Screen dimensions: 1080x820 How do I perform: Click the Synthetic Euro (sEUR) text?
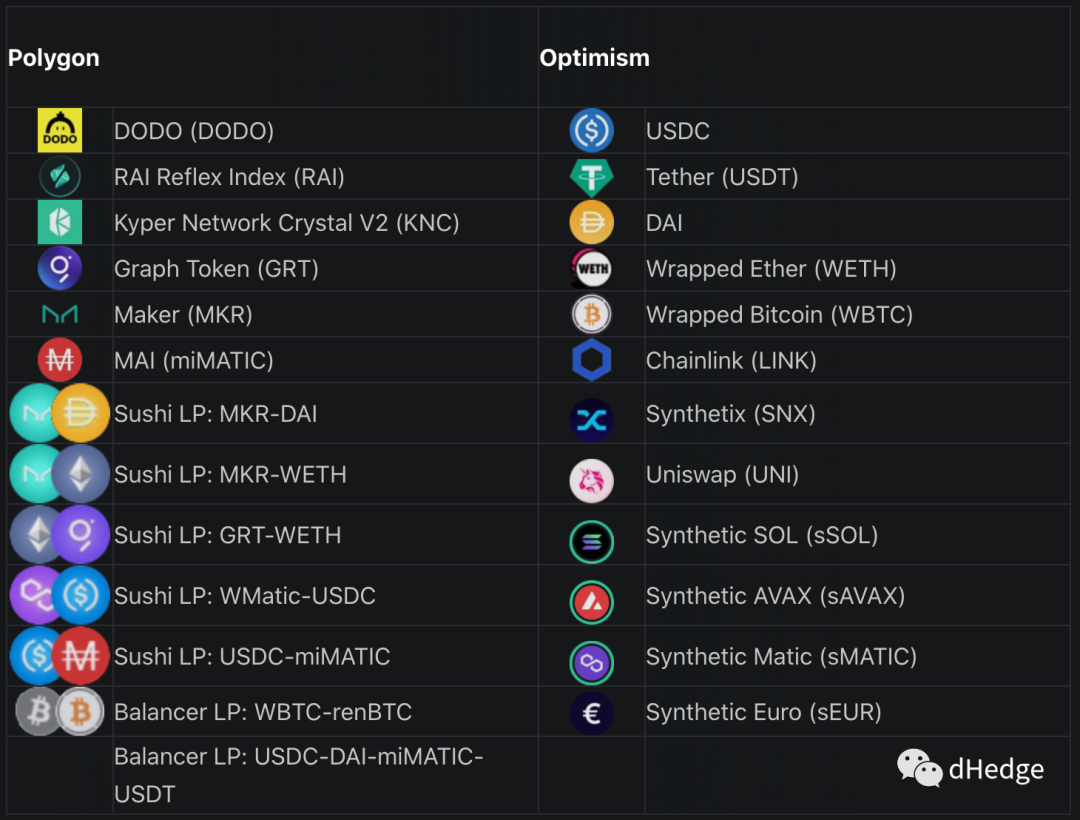[764, 712]
